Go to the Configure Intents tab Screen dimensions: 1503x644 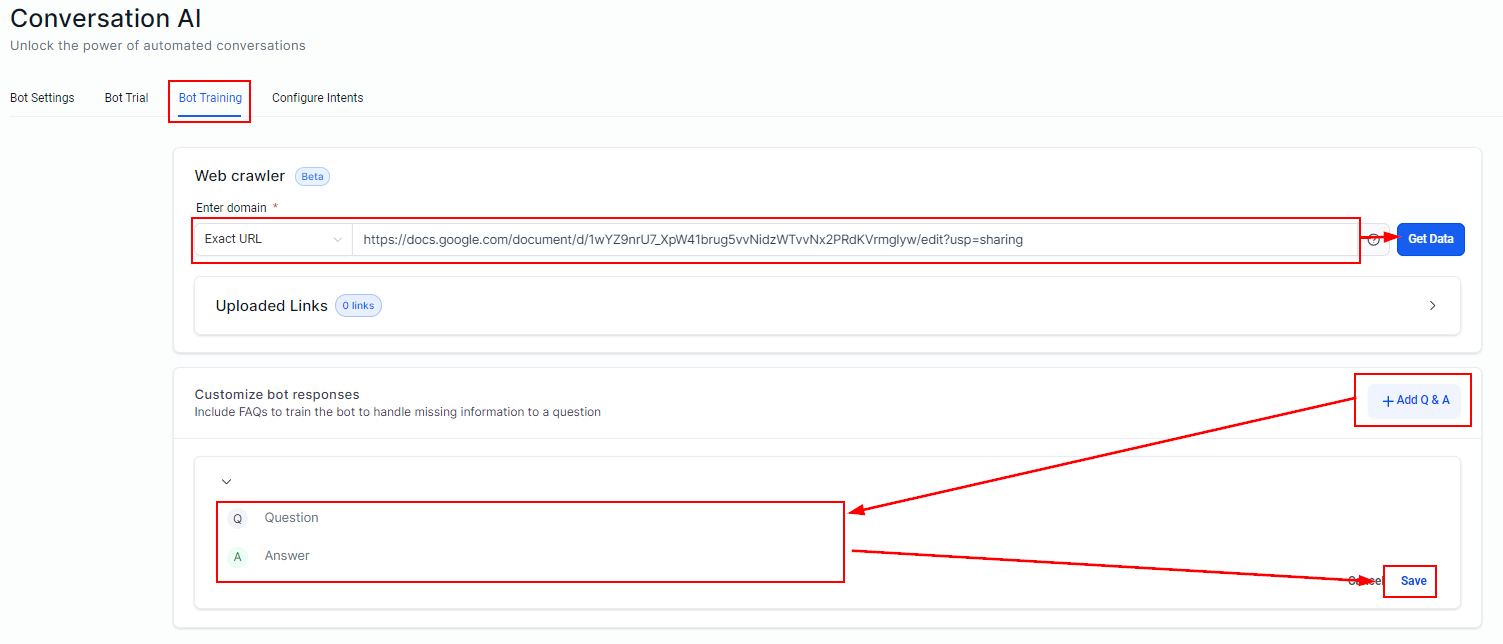coord(317,98)
